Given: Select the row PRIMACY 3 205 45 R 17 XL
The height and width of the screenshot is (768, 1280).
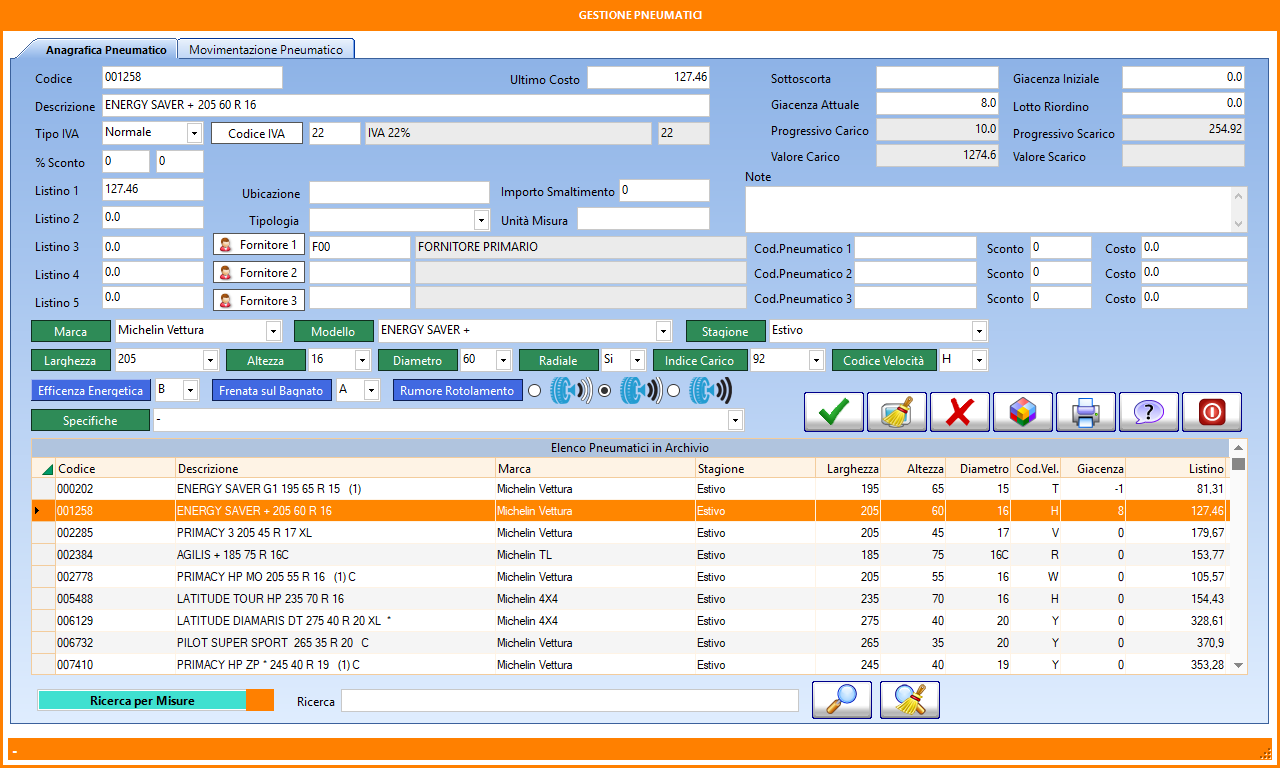Looking at the screenshot, I should [630, 533].
